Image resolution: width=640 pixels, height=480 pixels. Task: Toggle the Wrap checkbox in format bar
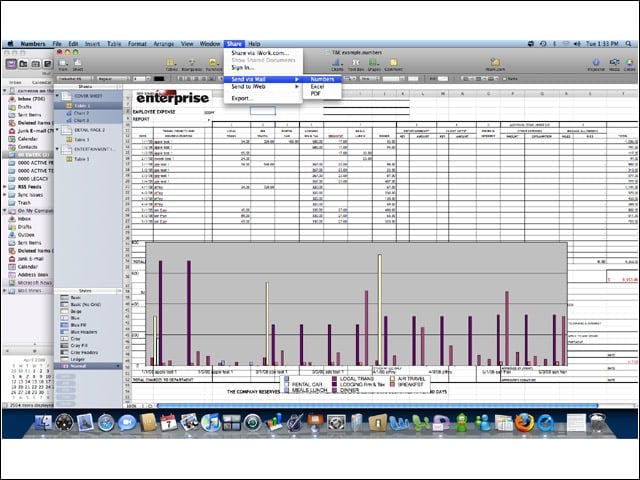point(504,79)
